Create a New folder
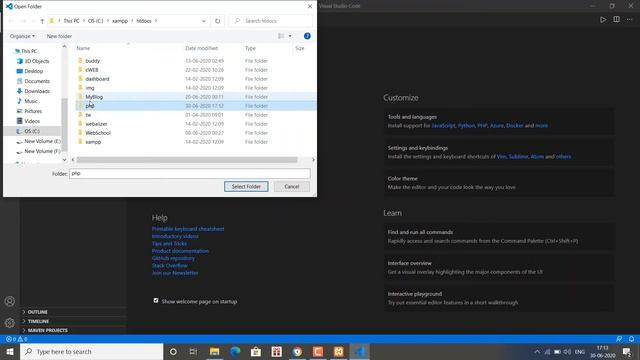 click(59, 36)
